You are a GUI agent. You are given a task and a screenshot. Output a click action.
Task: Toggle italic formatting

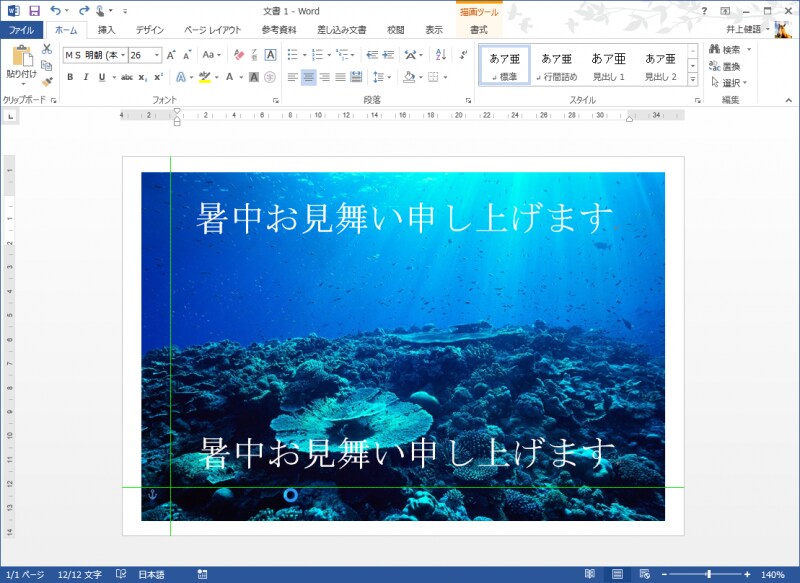[x=85, y=77]
